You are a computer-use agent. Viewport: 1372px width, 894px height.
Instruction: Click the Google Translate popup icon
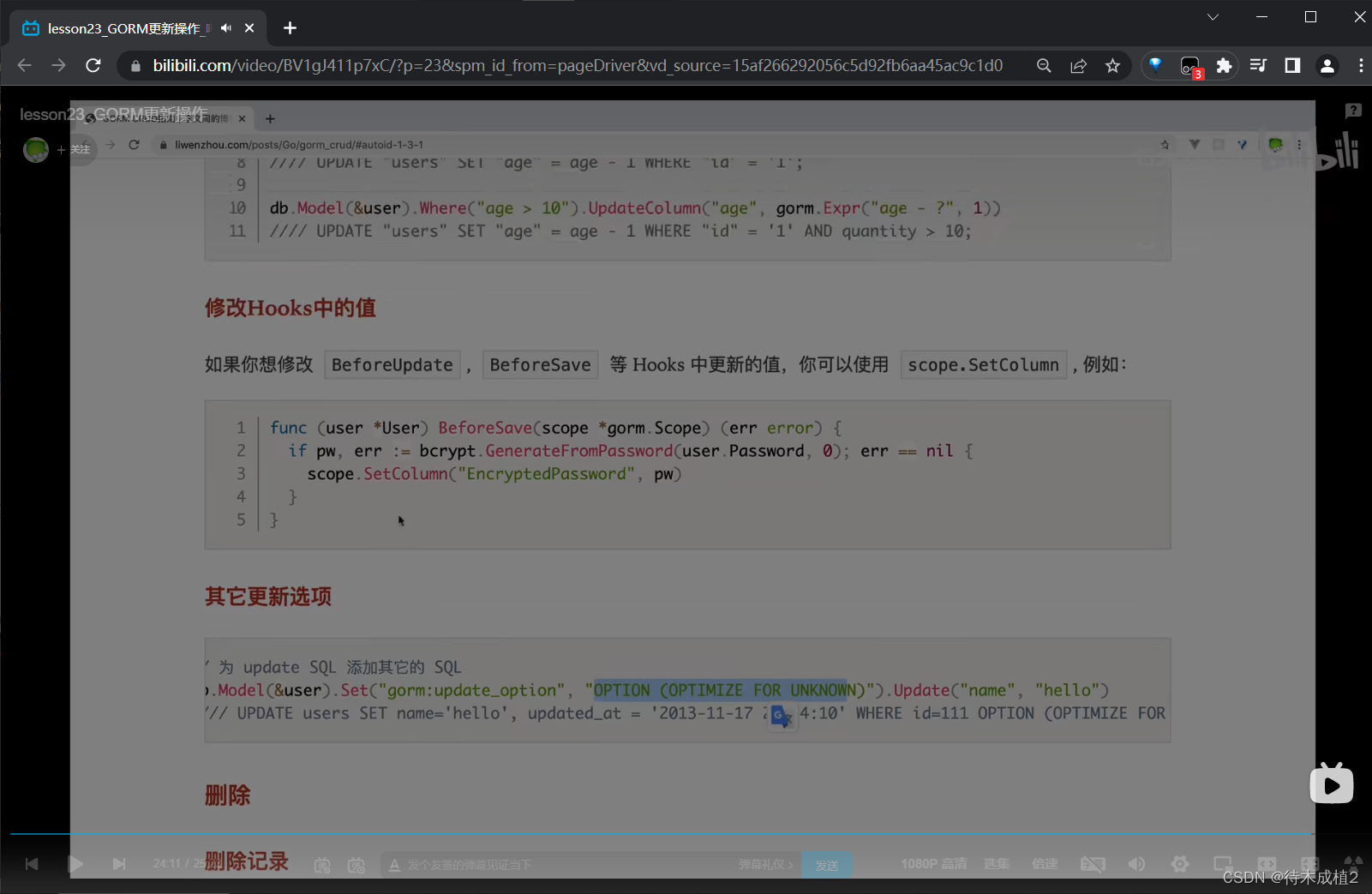[781, 717]
